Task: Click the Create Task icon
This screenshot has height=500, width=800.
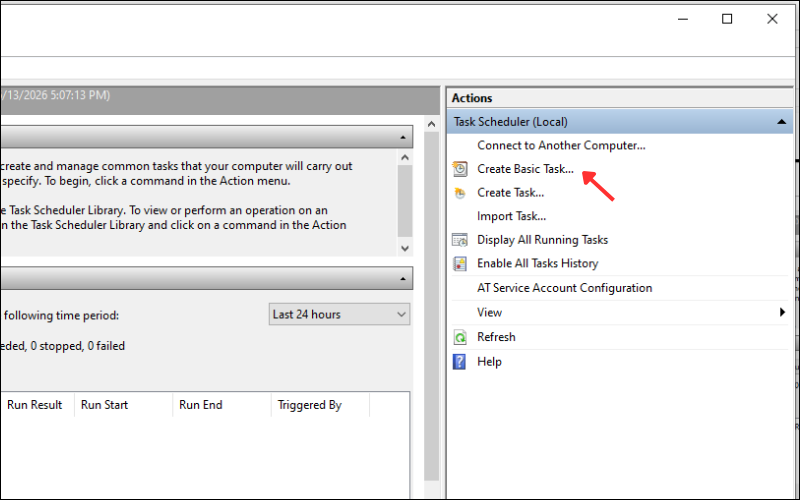Action: [460, 193]
